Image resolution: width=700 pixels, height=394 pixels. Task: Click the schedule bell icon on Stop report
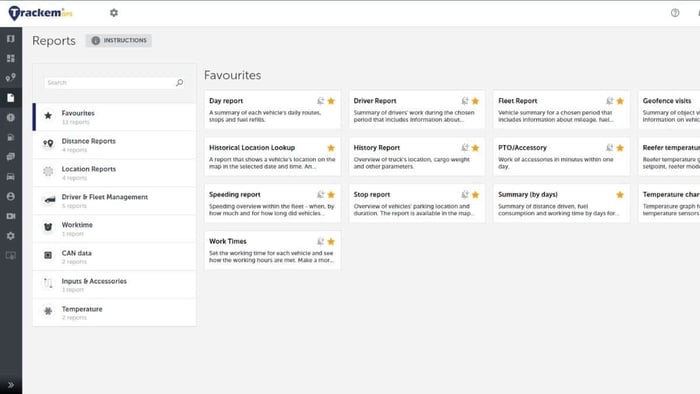pos(465,195)
